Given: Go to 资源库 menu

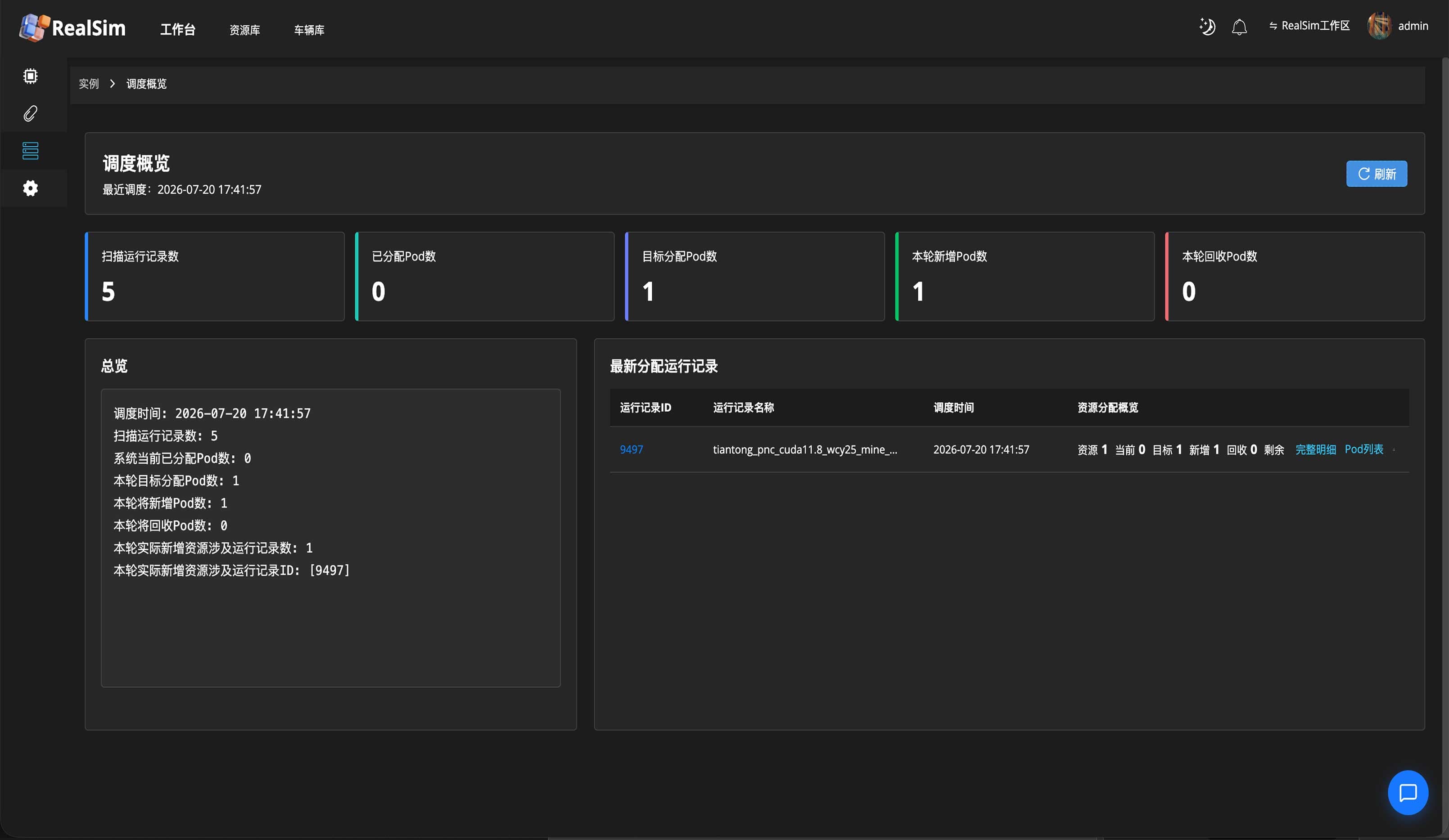Looking at the screenshot, I should coord(245,30).
